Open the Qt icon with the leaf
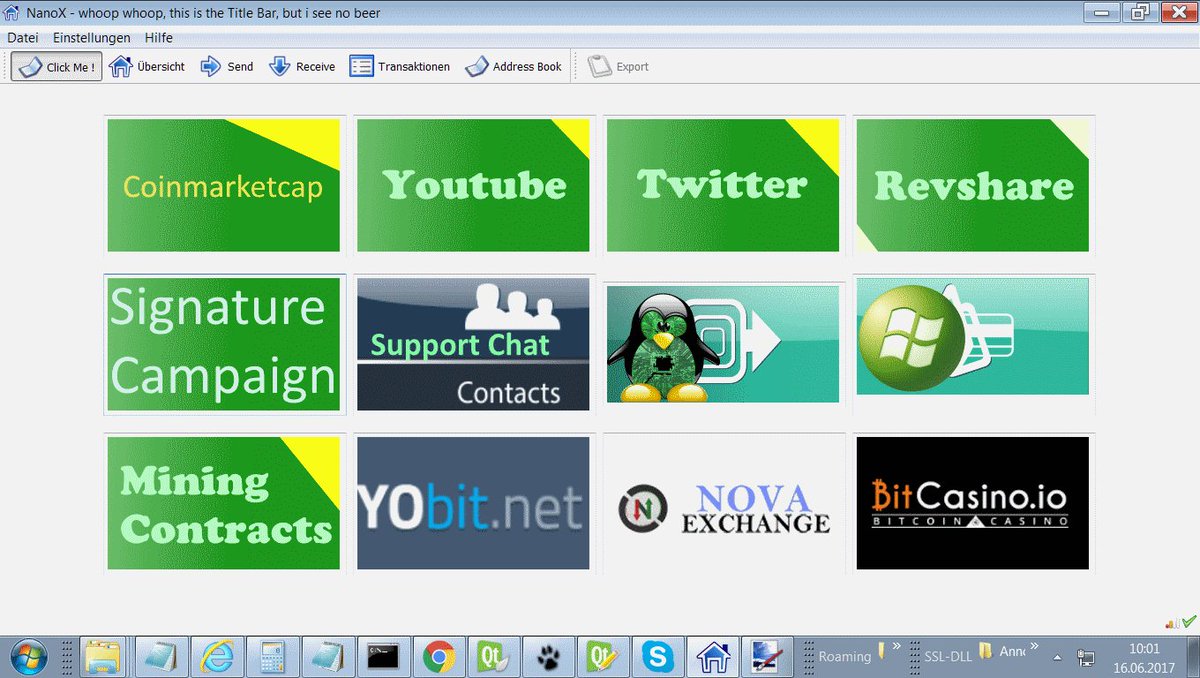 [x=495, y=657]
